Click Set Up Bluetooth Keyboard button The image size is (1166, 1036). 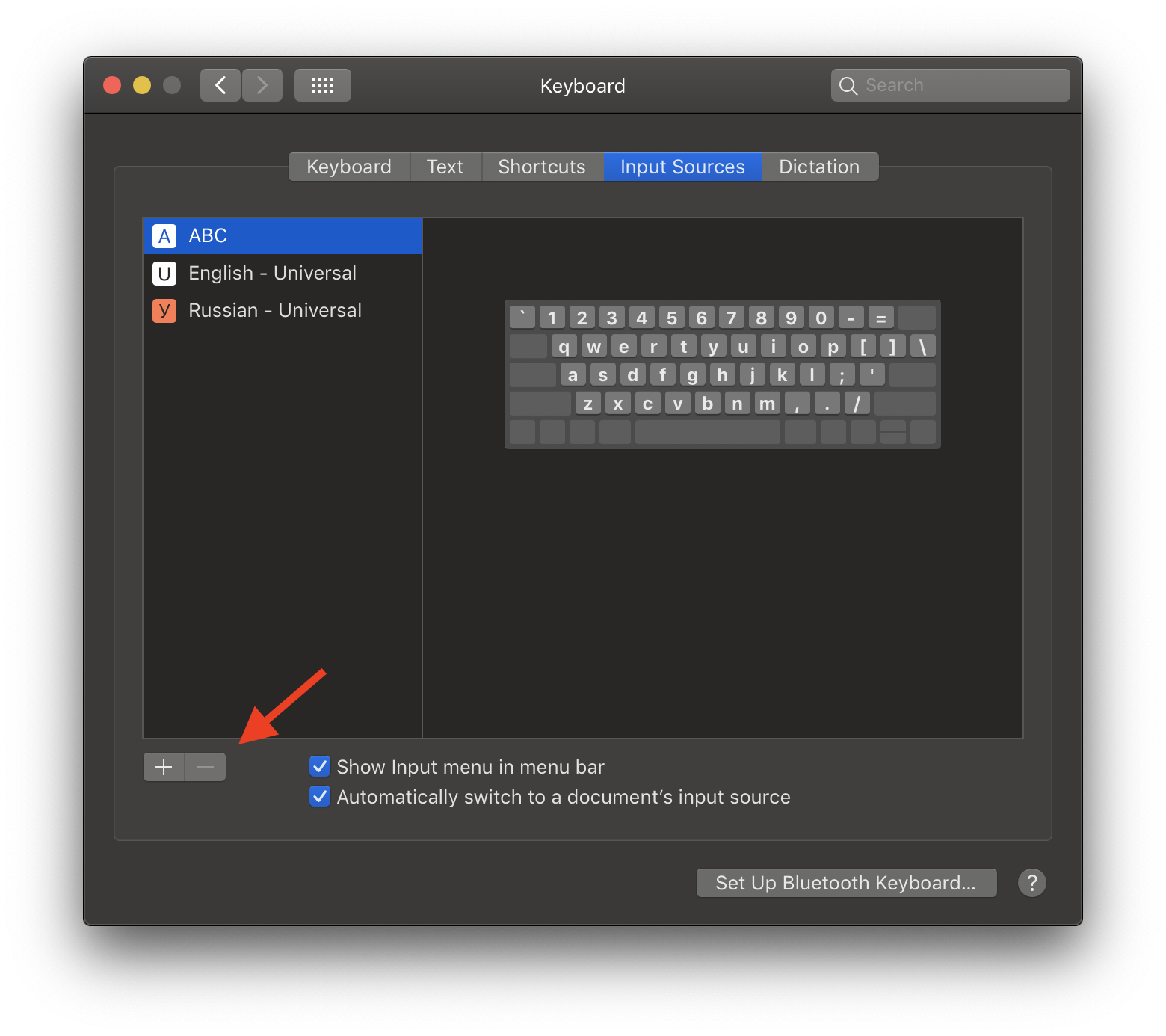click(x=846, y=883)
